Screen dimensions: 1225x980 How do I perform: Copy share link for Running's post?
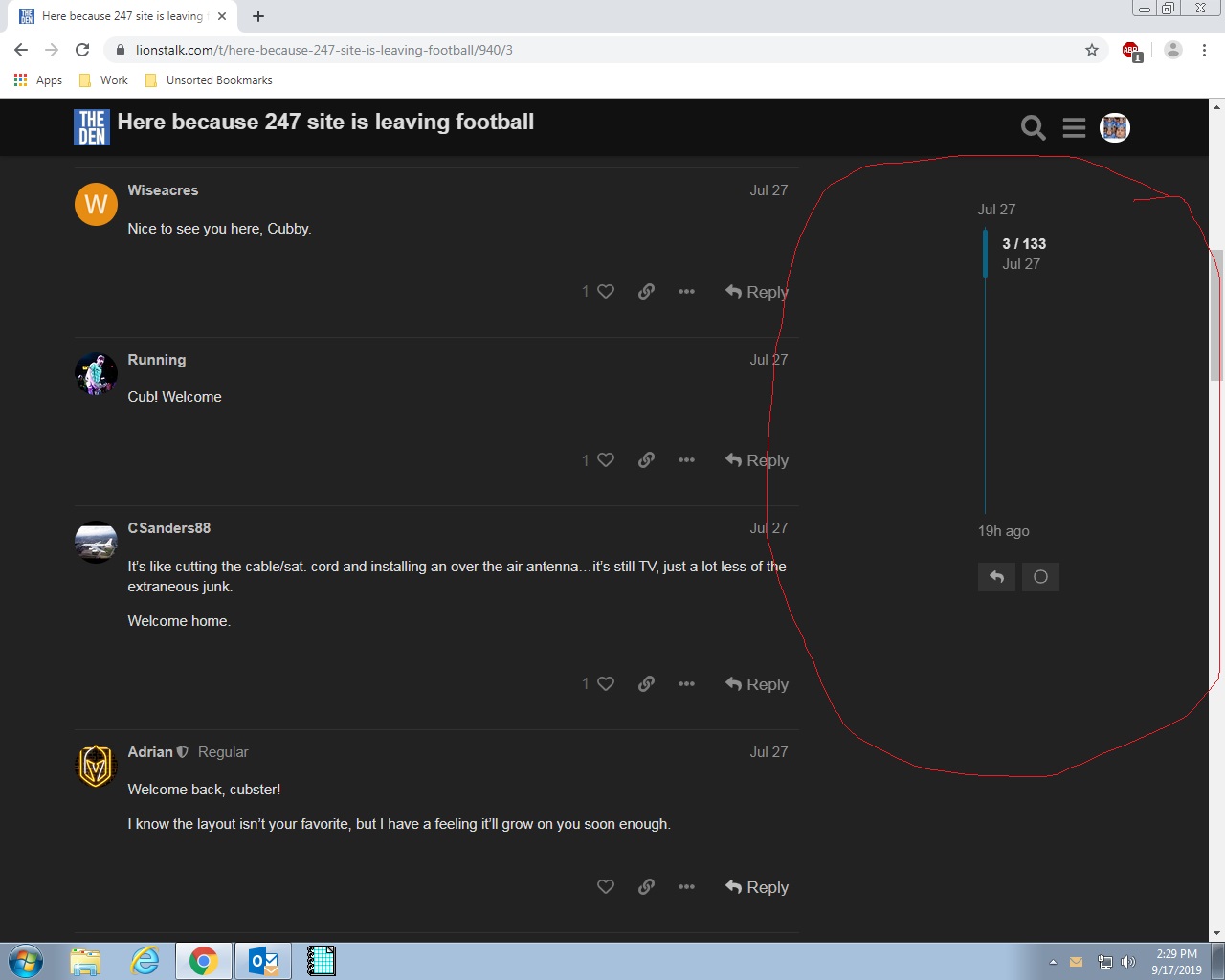[646, 460]
